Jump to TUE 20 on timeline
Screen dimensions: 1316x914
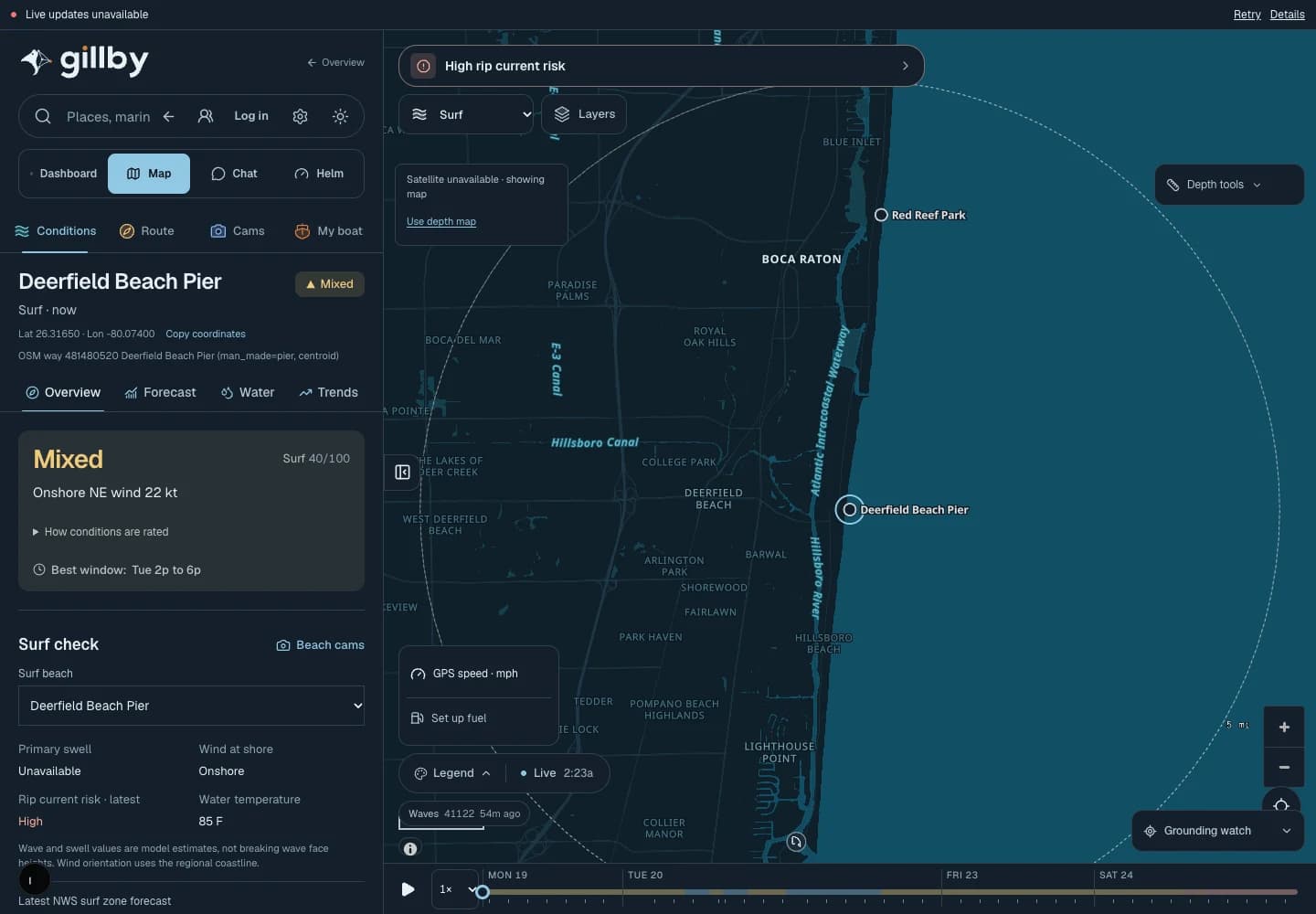645,876
